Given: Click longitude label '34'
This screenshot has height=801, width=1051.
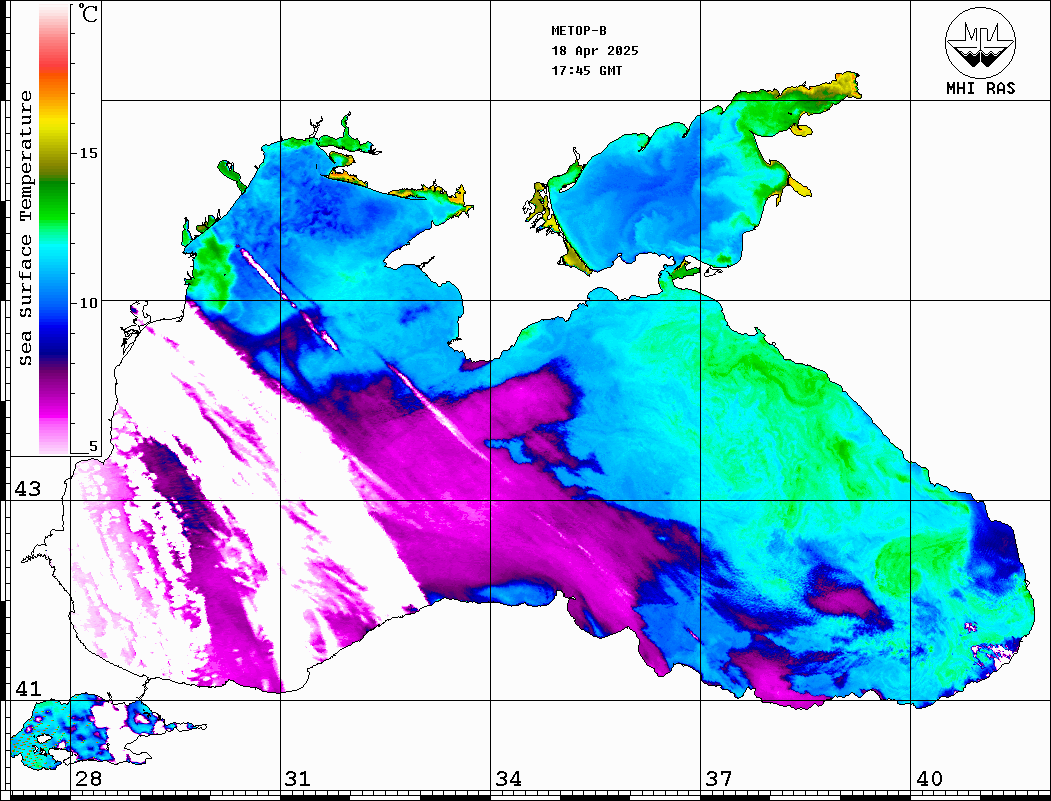Looking at the screenshot, I should [508, 778].
